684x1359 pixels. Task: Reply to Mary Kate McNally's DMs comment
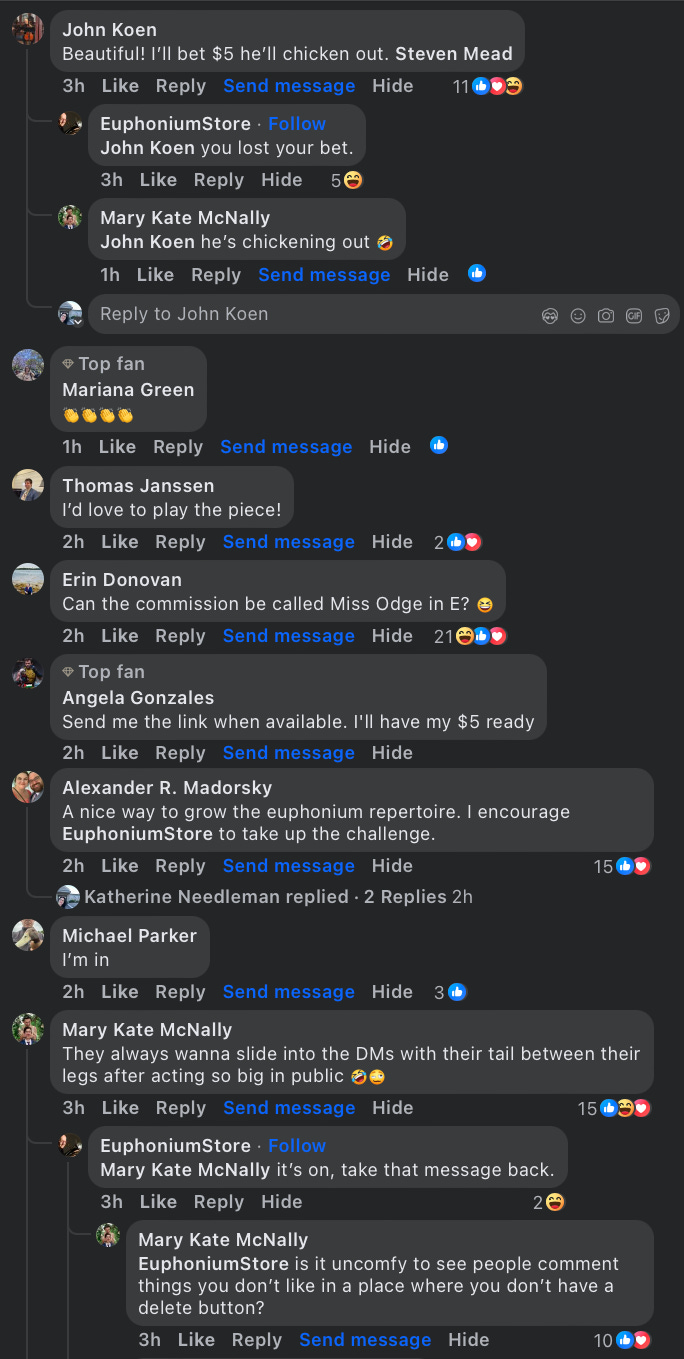(181, 1108)
